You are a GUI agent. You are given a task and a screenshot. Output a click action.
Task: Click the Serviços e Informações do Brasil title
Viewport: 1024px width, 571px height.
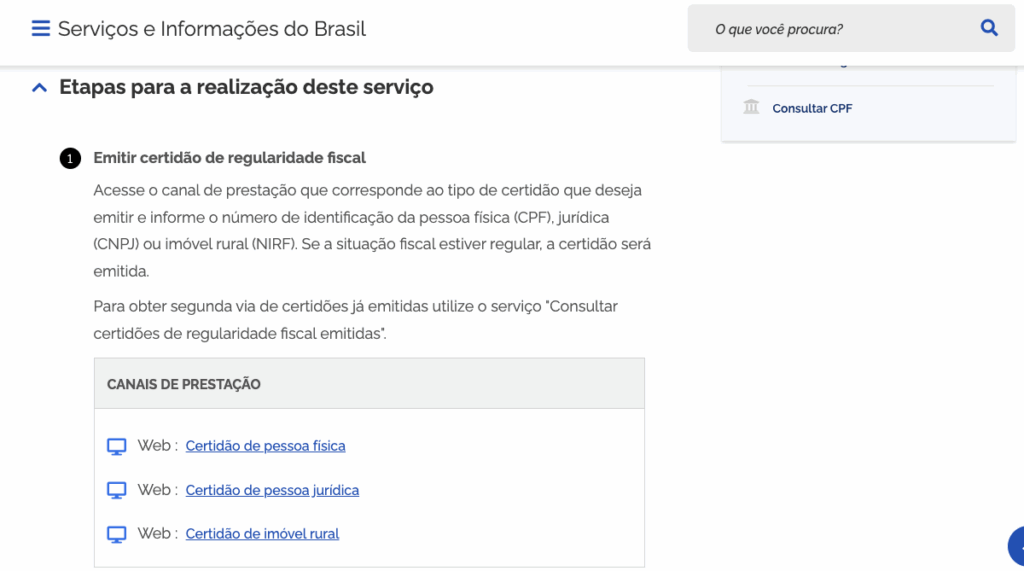(212, 29)
